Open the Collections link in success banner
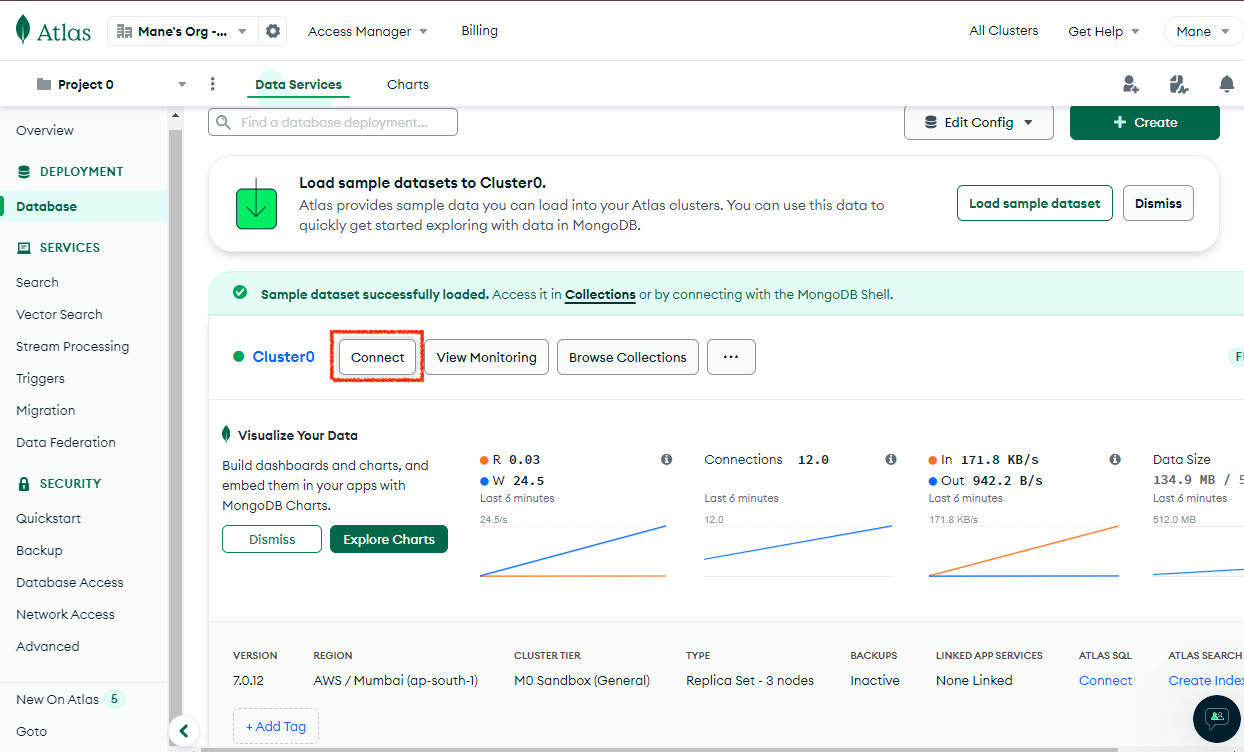1244x752 pixels. pyautogui.click(x=600, y=295)
